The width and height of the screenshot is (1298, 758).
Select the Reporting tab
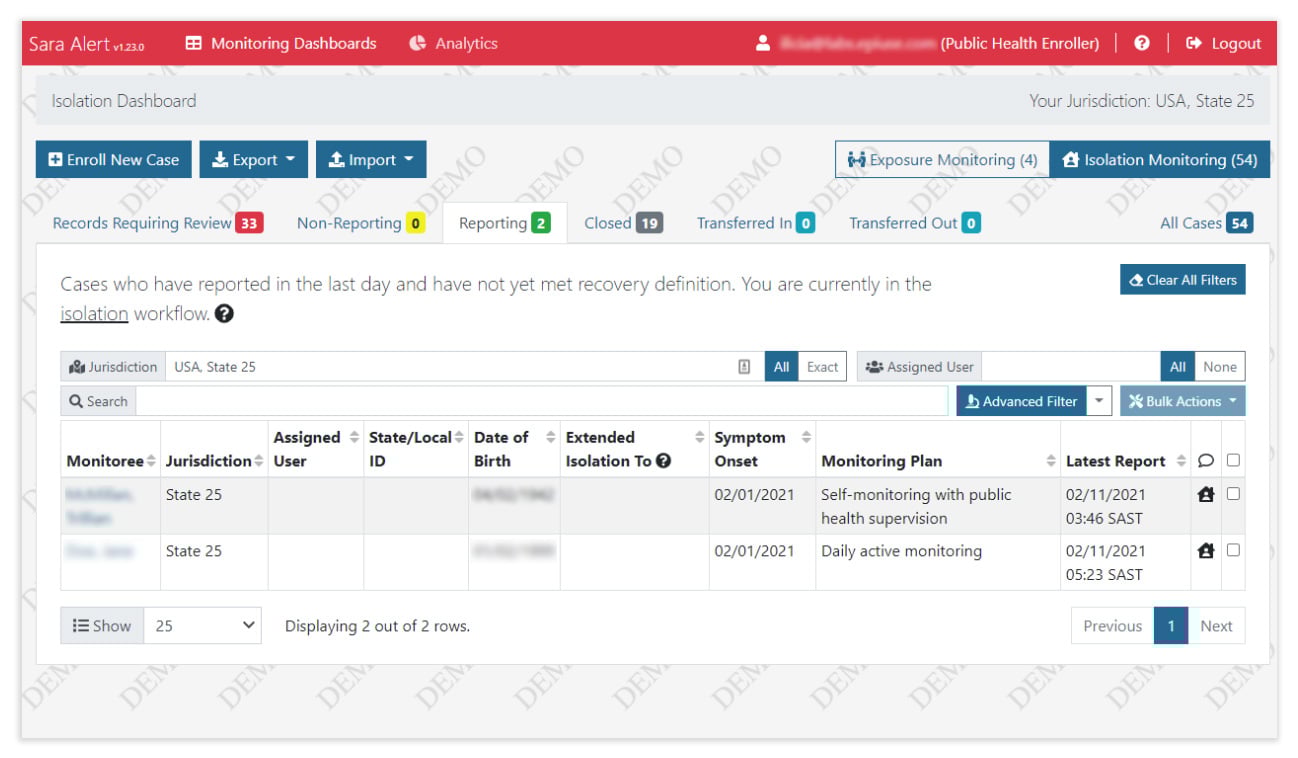pyautogui.click(x=505, y=223)
